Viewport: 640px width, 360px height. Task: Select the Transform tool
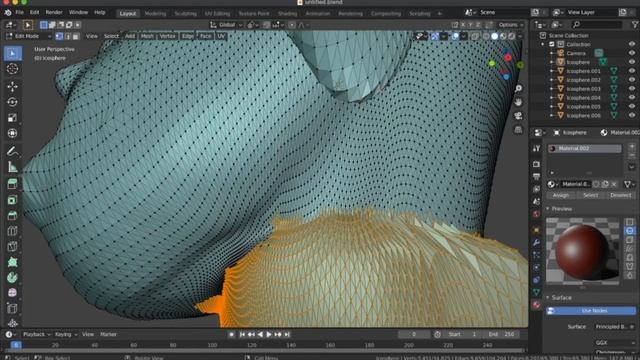click(12, 133)
